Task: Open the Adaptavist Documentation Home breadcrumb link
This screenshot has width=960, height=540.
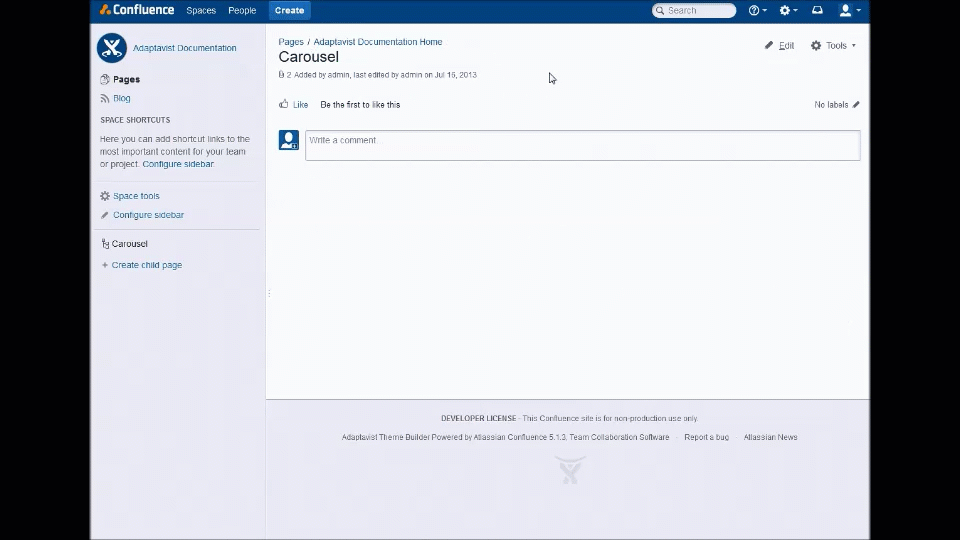Action: click(x=378, y=42)
